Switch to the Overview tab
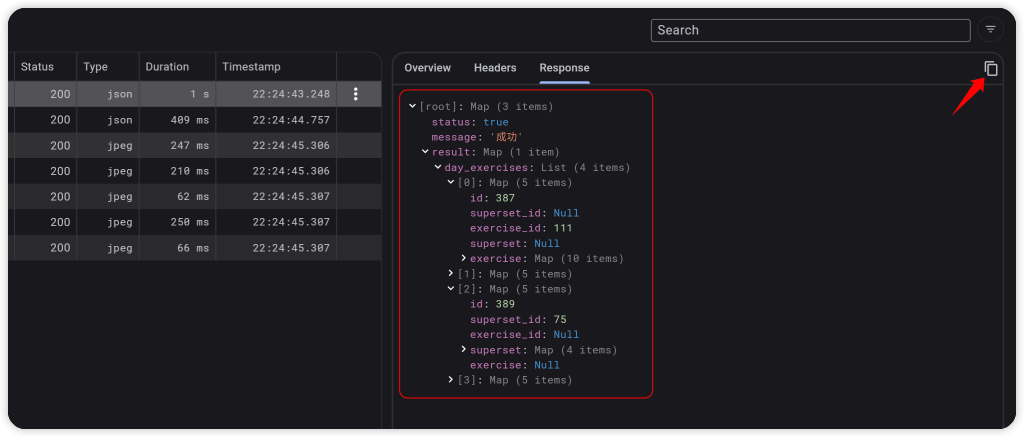 click(427, 68)
